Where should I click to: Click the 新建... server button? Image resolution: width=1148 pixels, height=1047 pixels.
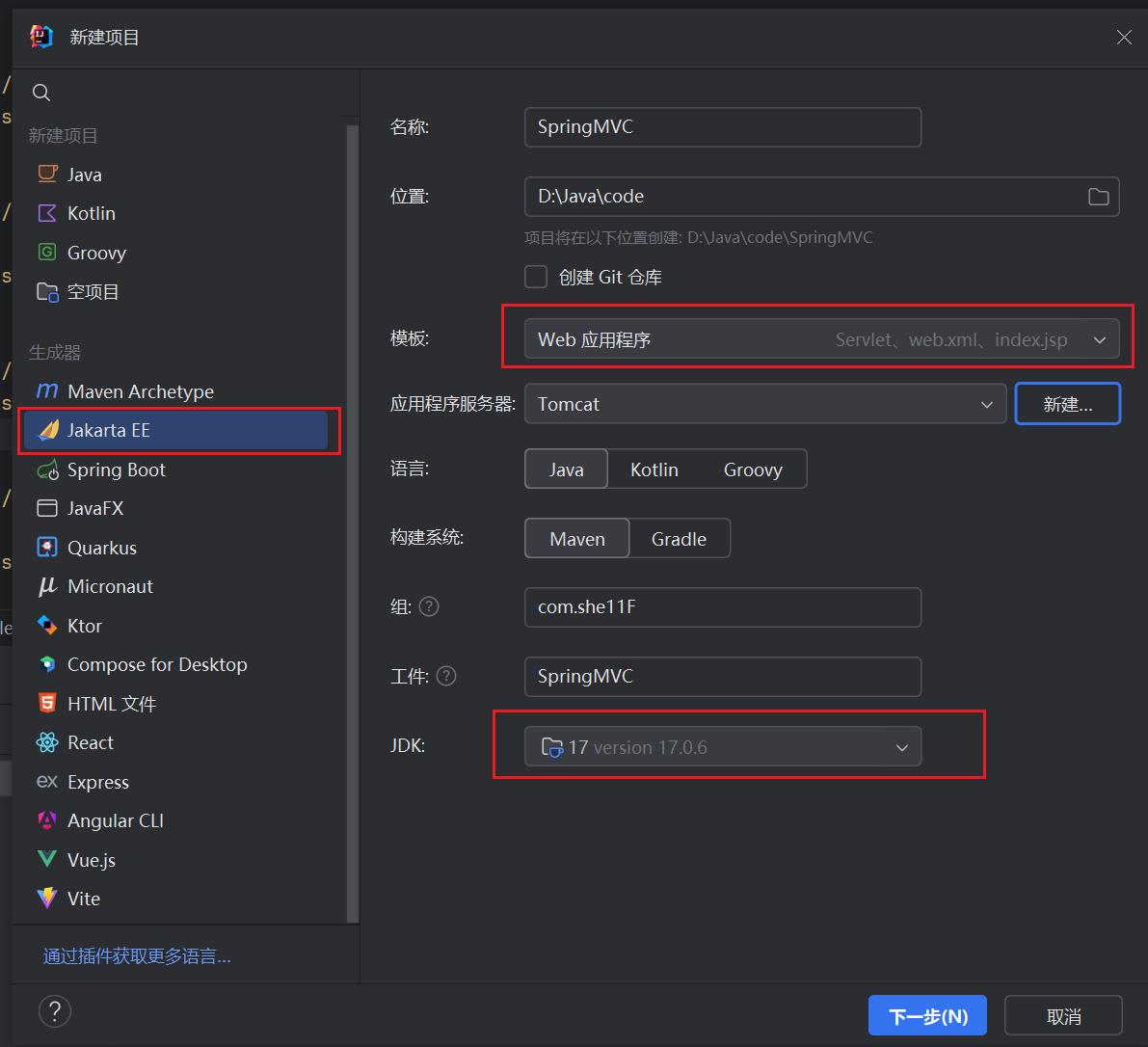[x=1067, y=403]
